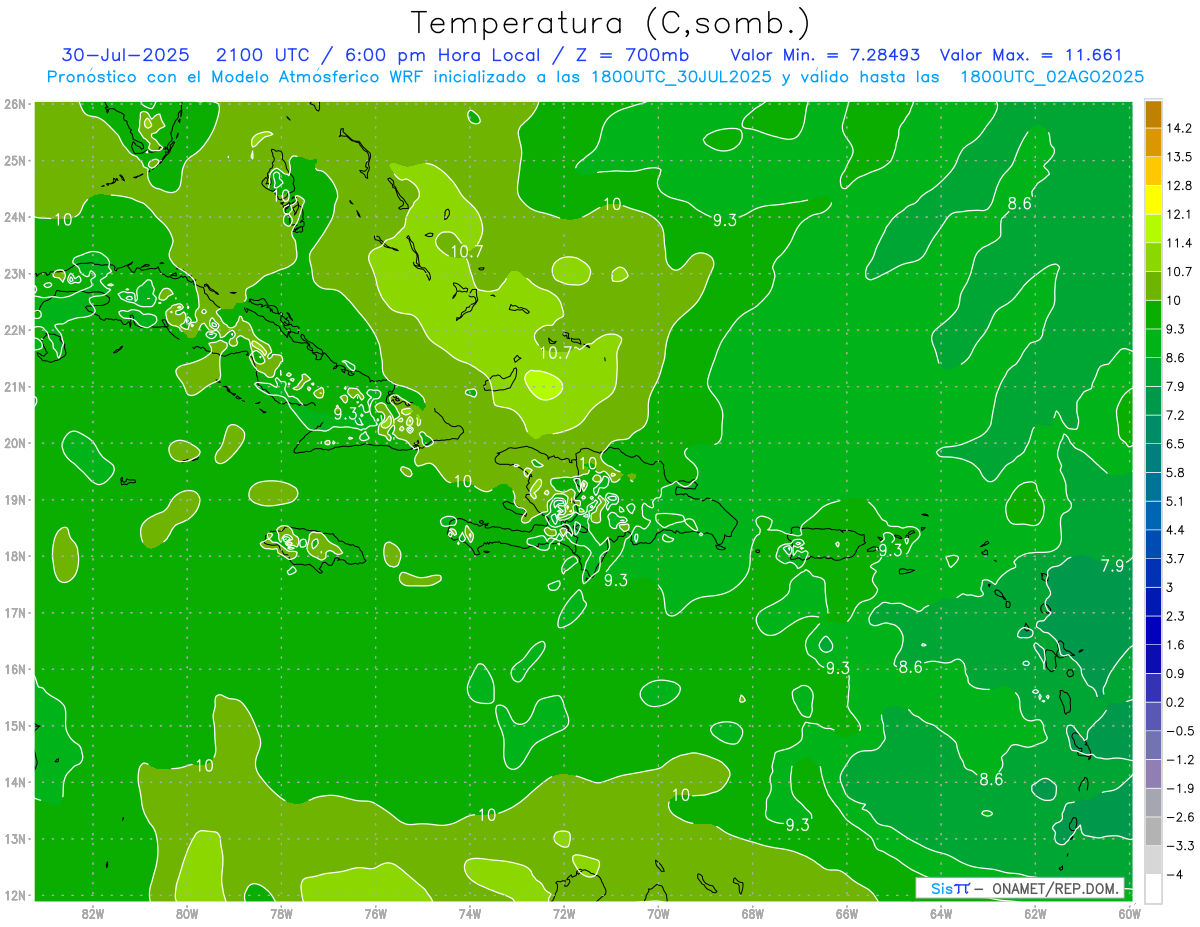Click the legend value -0.5
This screenshot has width=1200, height=927.
pos(1180,731)
